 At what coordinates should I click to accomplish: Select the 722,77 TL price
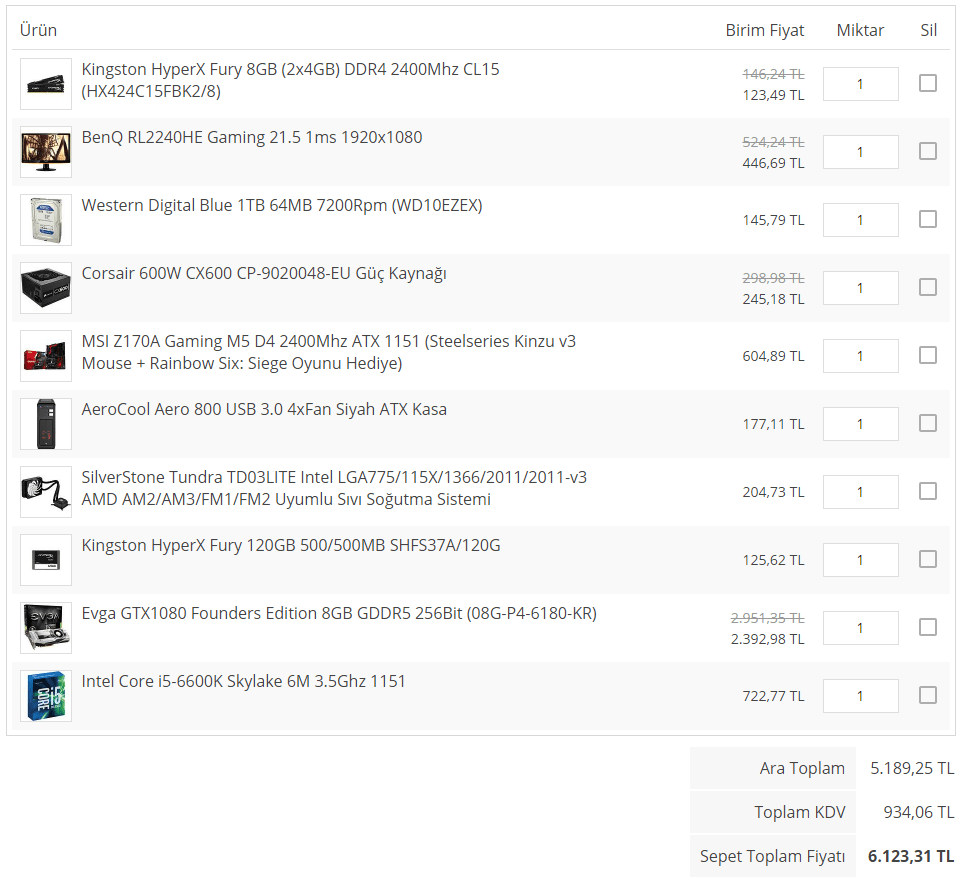point(773,696)
